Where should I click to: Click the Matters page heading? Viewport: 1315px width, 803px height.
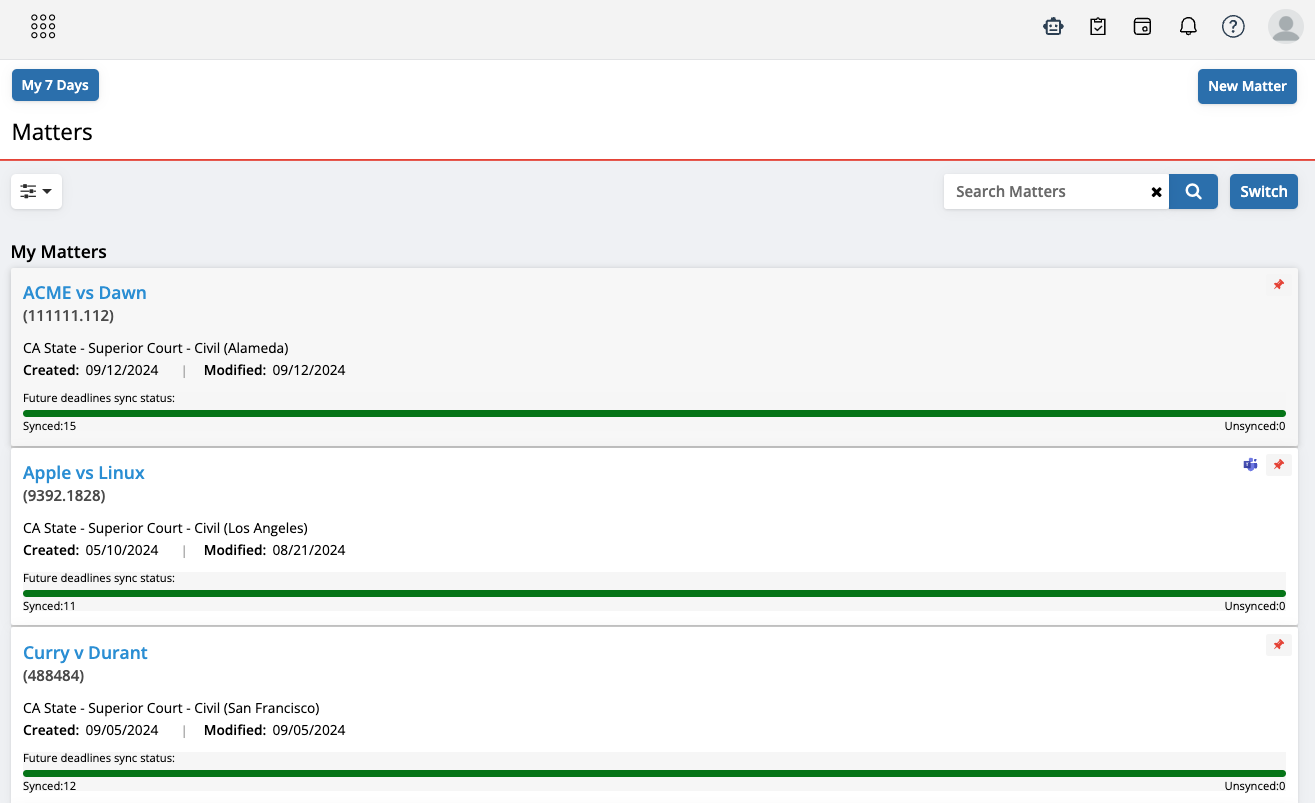coord(52,132)
